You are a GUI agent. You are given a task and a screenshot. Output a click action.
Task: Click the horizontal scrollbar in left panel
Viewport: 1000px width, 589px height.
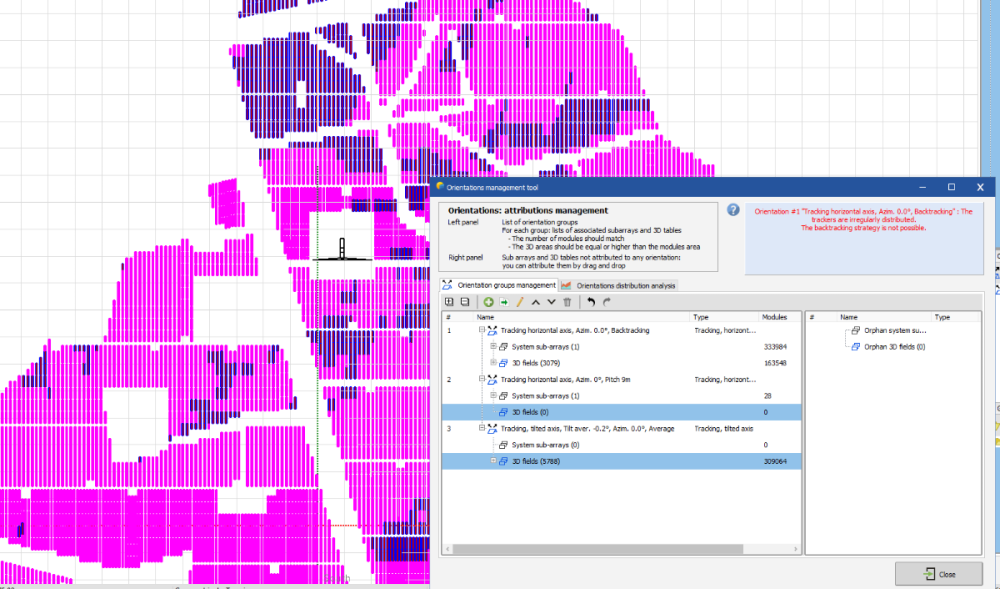[x=597, y=549]
